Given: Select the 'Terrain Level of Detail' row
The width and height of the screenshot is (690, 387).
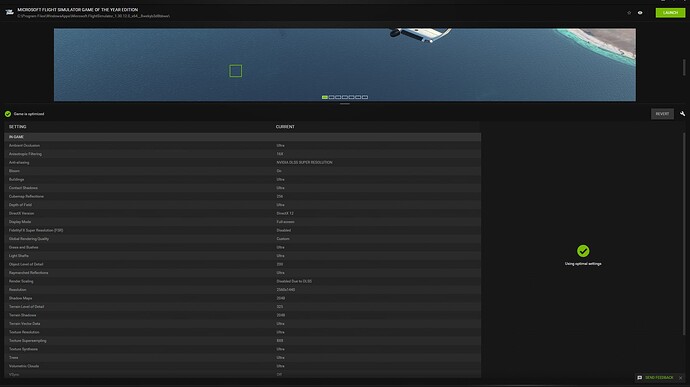Looking at the screenshot, I should [242, 307].
